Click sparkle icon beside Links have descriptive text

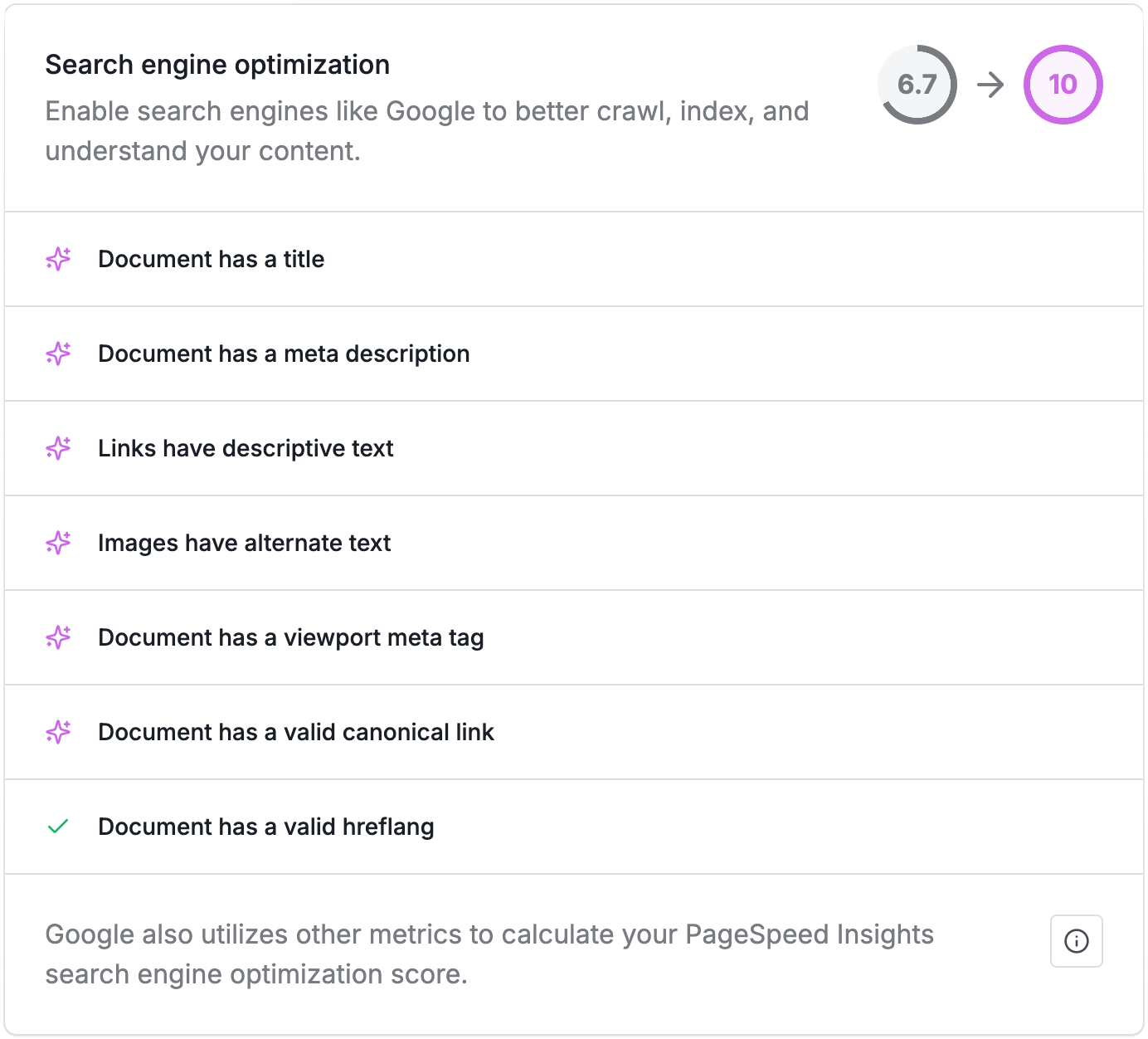58,448
